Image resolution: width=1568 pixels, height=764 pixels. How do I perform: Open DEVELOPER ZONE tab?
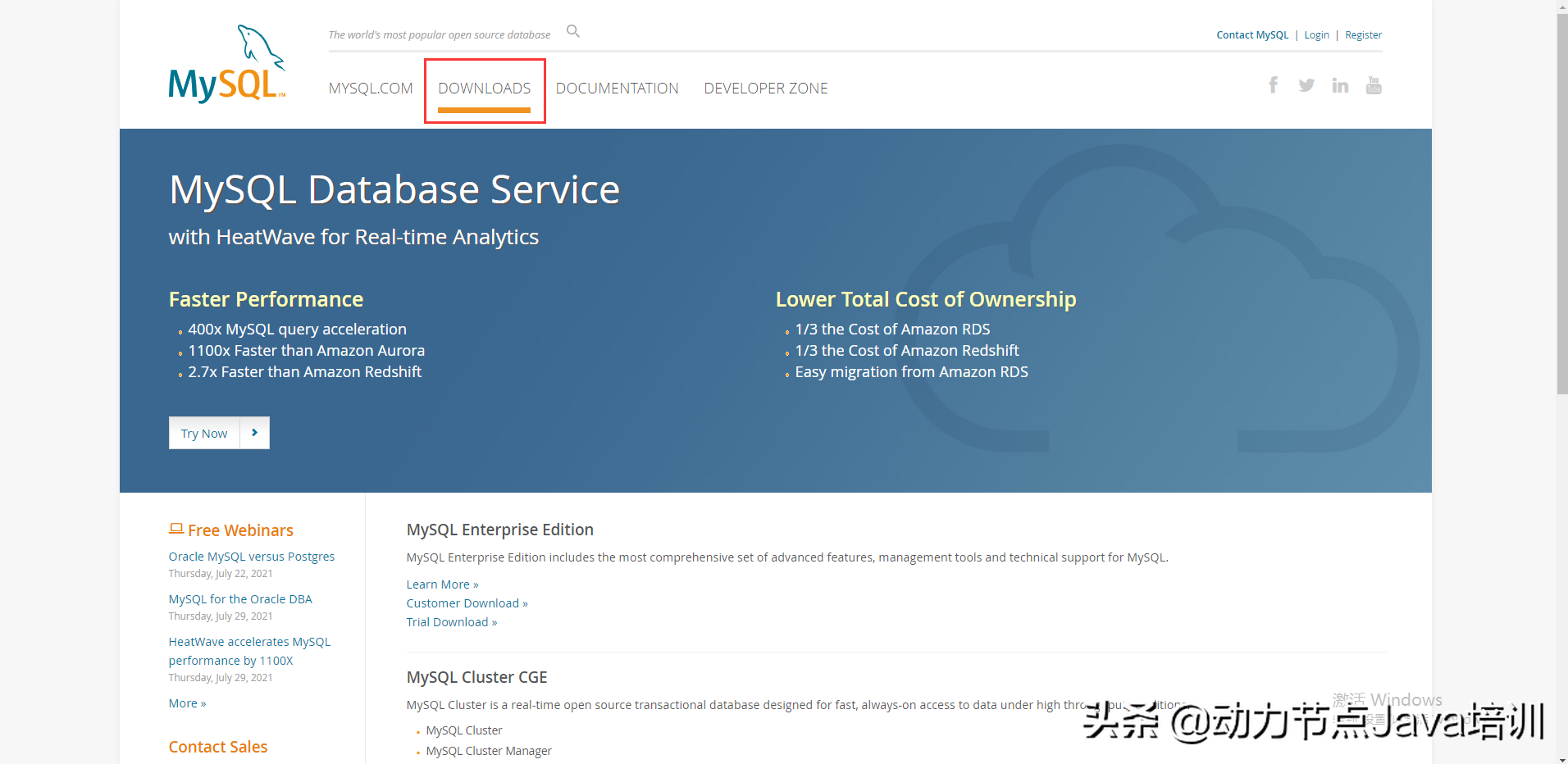pos(766,89)
